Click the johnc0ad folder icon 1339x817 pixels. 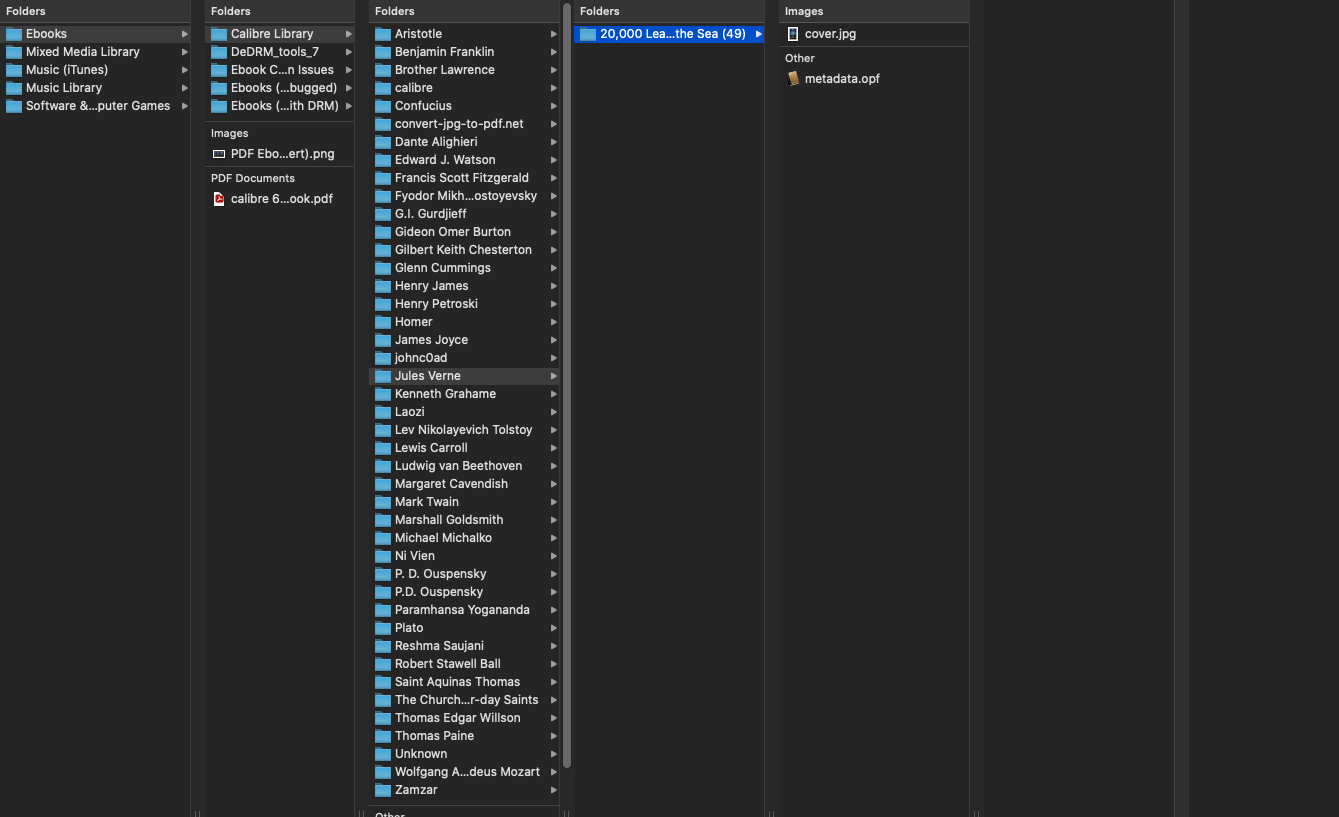coord(383,358)
